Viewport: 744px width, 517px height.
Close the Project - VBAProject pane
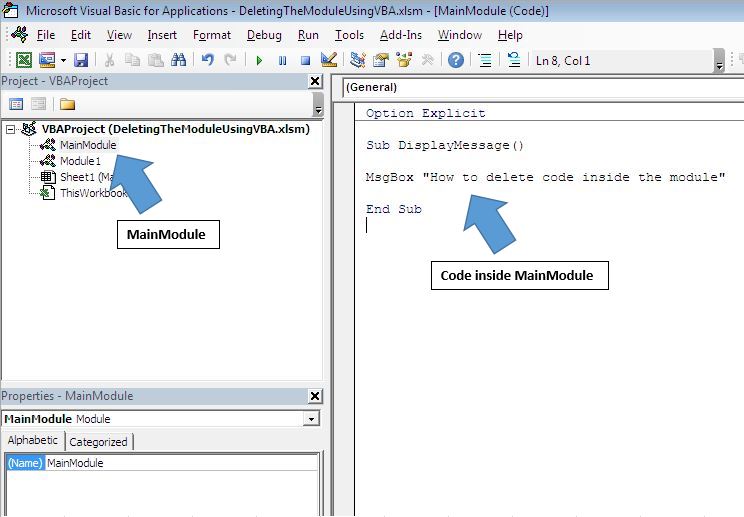point(315,82)
